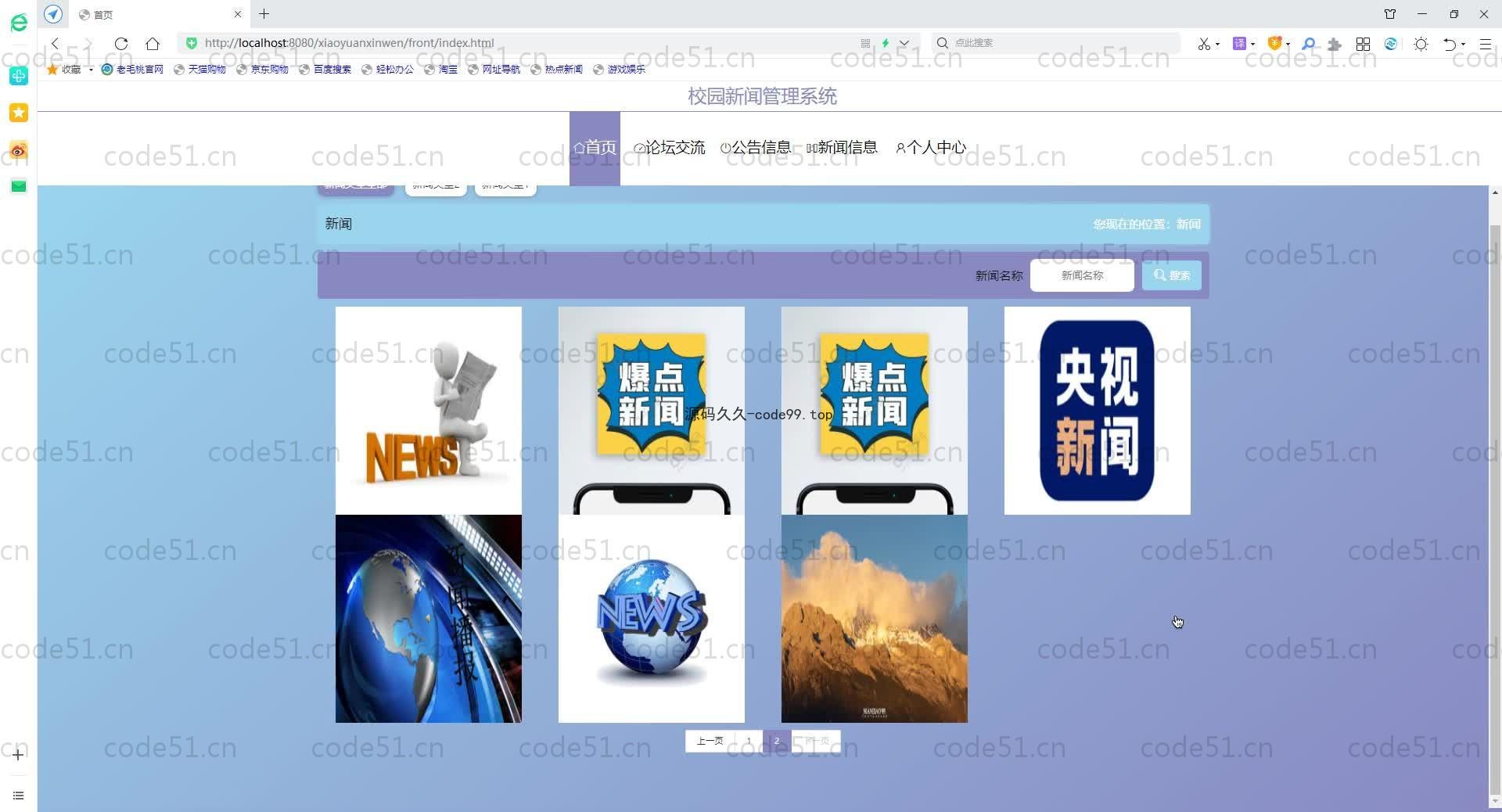1502x812 pixels.
Task: Click the green 360 browser logo in sidebar
Action: 19,23
